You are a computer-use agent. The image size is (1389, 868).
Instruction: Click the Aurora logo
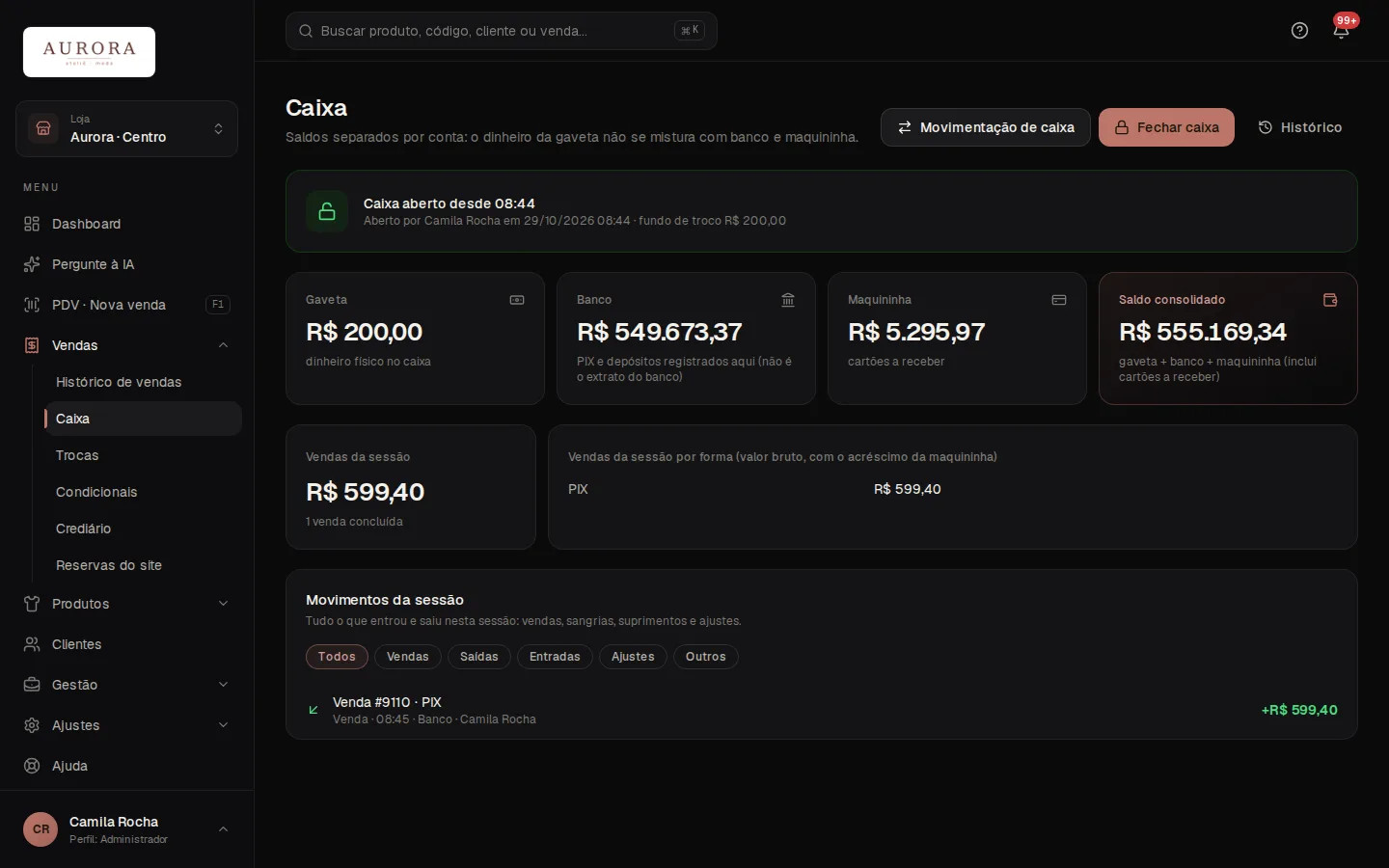[x=89, y=52]
